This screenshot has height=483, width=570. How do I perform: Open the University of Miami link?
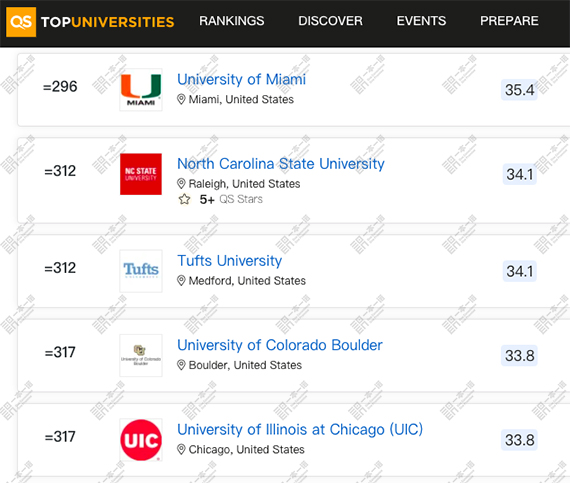point(241,79)
